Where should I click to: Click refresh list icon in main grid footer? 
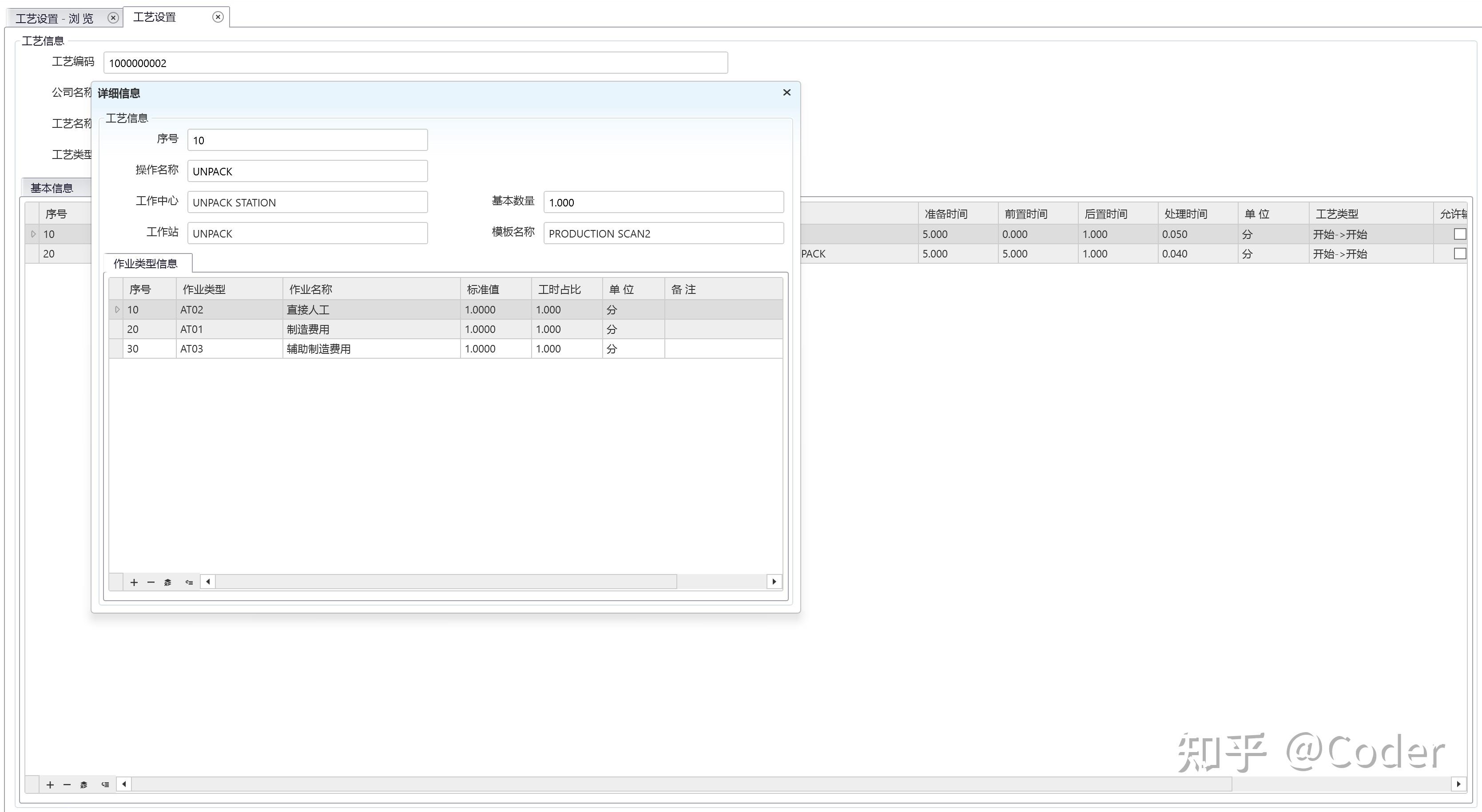click(105, 784)
